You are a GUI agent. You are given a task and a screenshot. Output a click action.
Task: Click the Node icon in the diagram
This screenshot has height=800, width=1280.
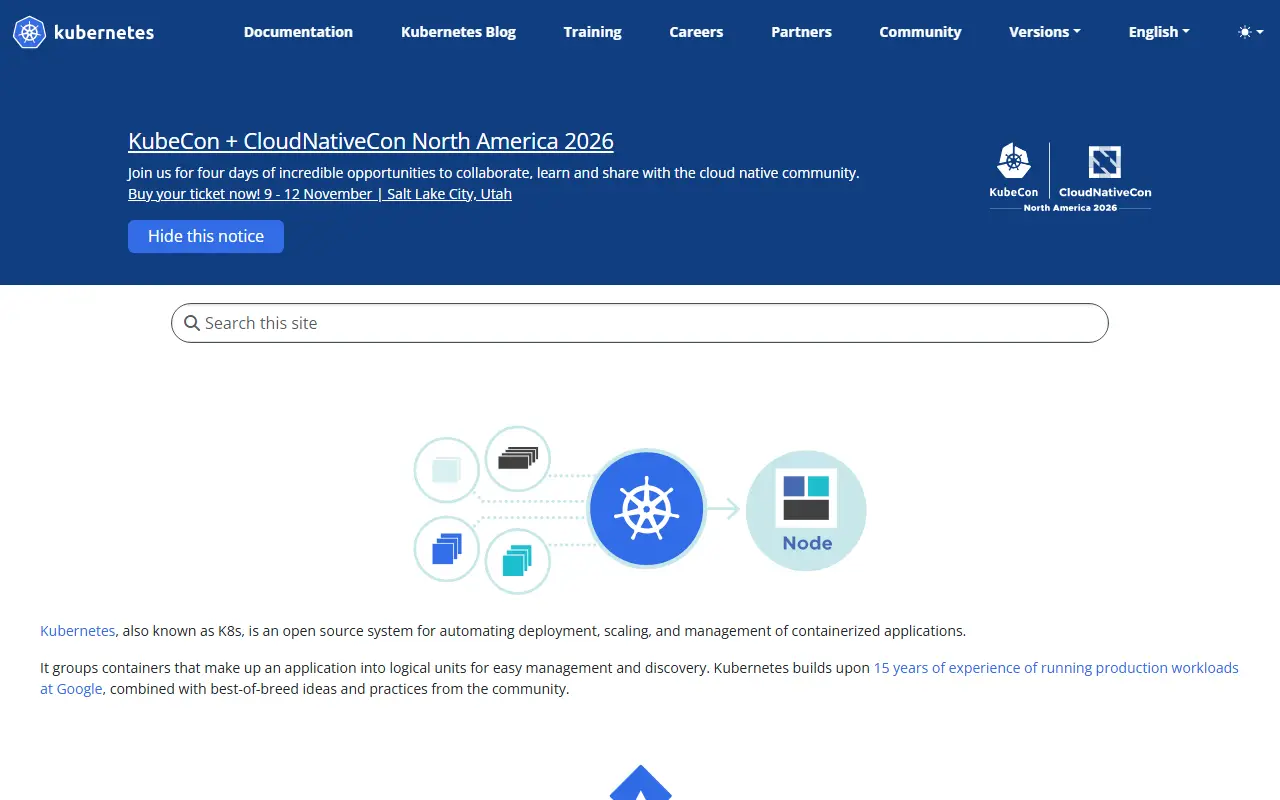806,511
